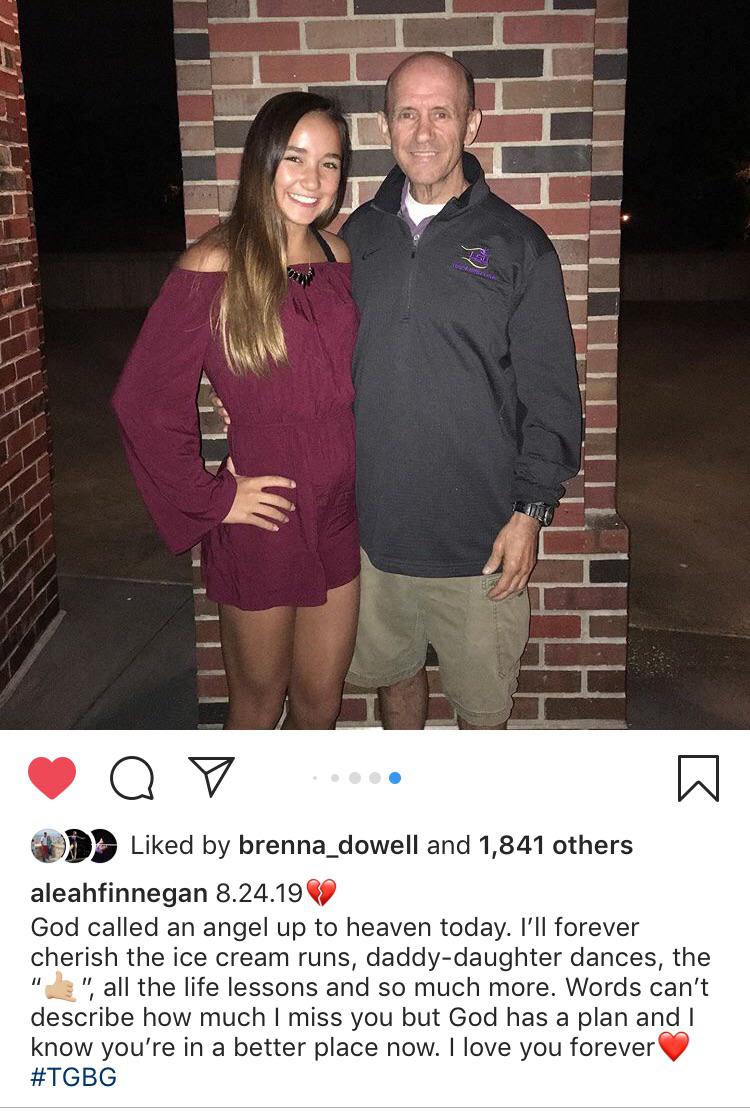Viewport: 750px width, 1111px height.
Task: Open aleahfinnegan's profile from the caption
Action: point(119,893)
